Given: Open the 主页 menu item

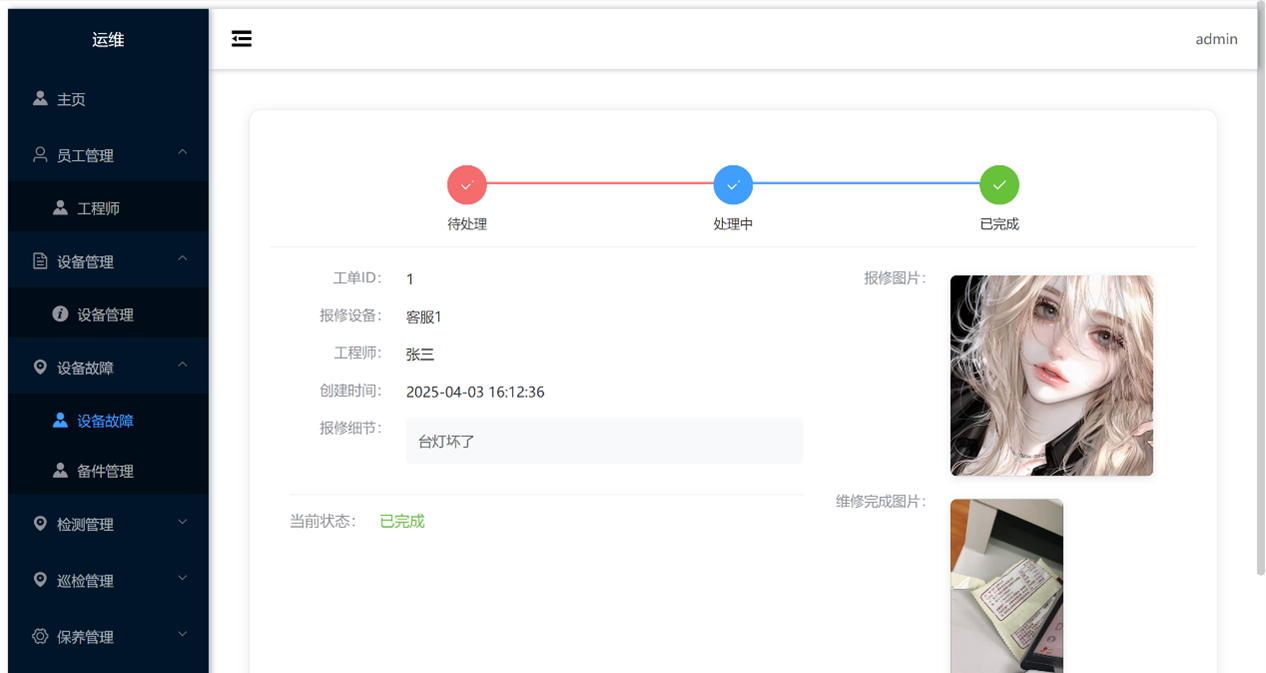Looking at the screenshot, I should tap(108, 99).
